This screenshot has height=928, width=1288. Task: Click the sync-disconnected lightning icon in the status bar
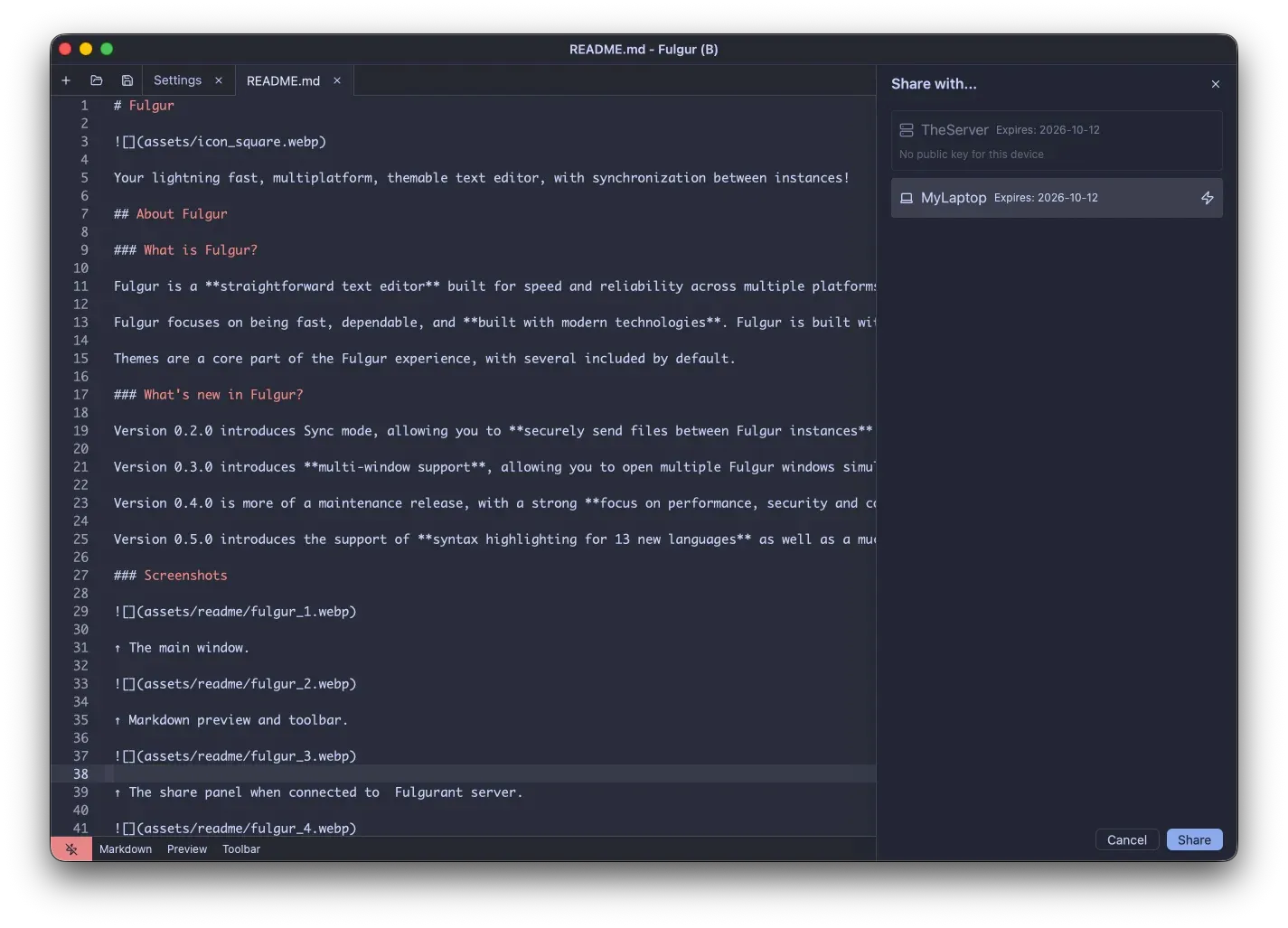click(71, 848)
